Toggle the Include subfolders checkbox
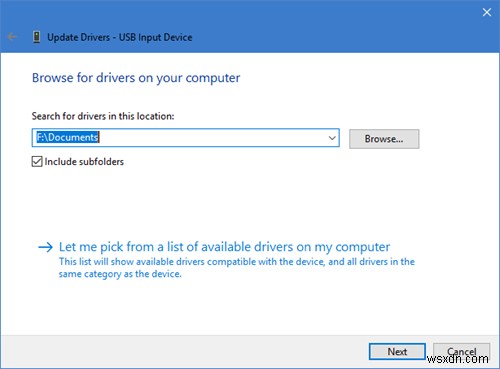 pyautogui.click(x=37, y=162)
